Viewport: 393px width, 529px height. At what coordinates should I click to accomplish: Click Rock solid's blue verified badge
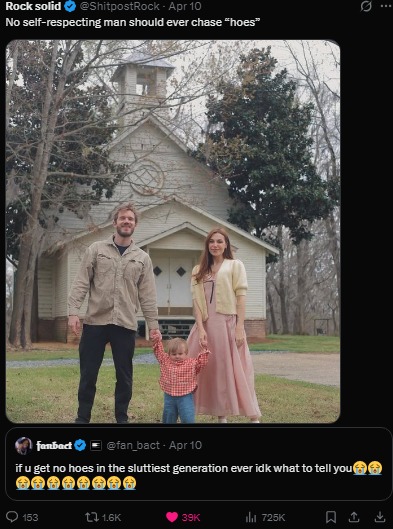[x=70, y=6]
